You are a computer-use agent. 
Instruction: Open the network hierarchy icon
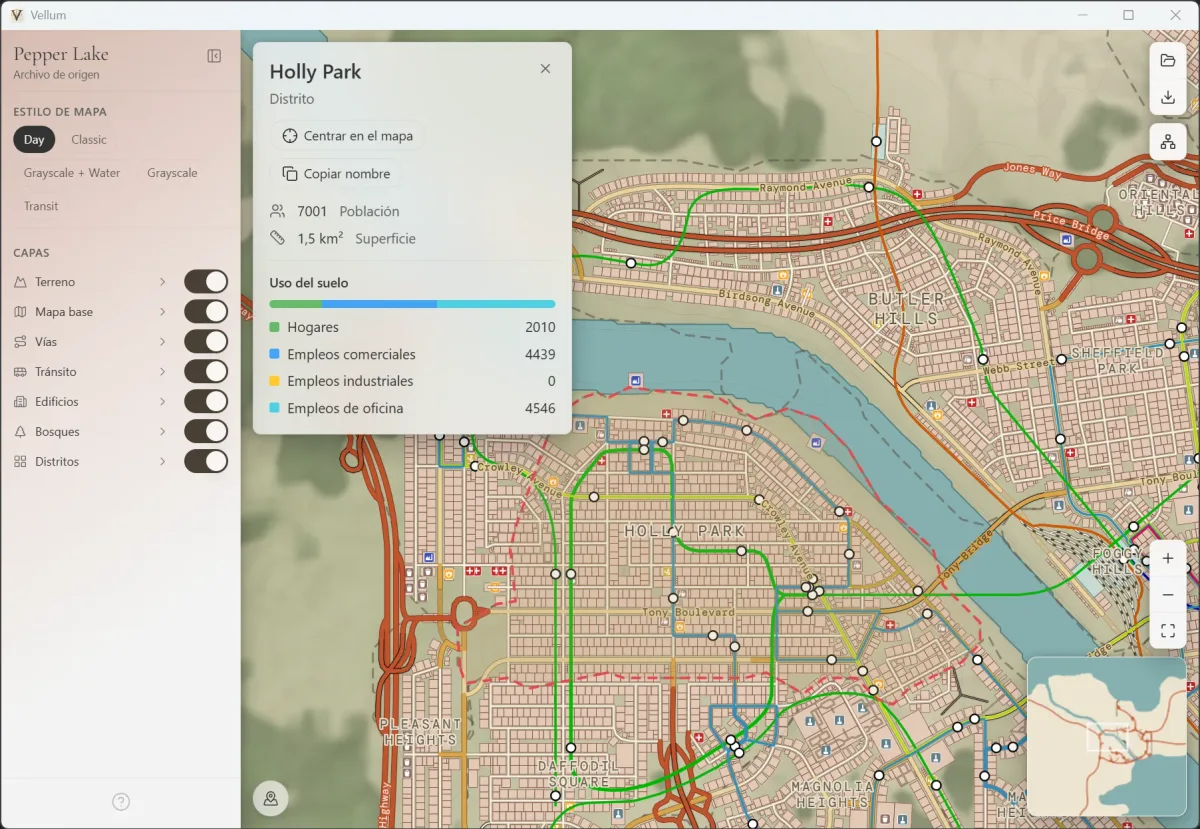[1168, 142]
